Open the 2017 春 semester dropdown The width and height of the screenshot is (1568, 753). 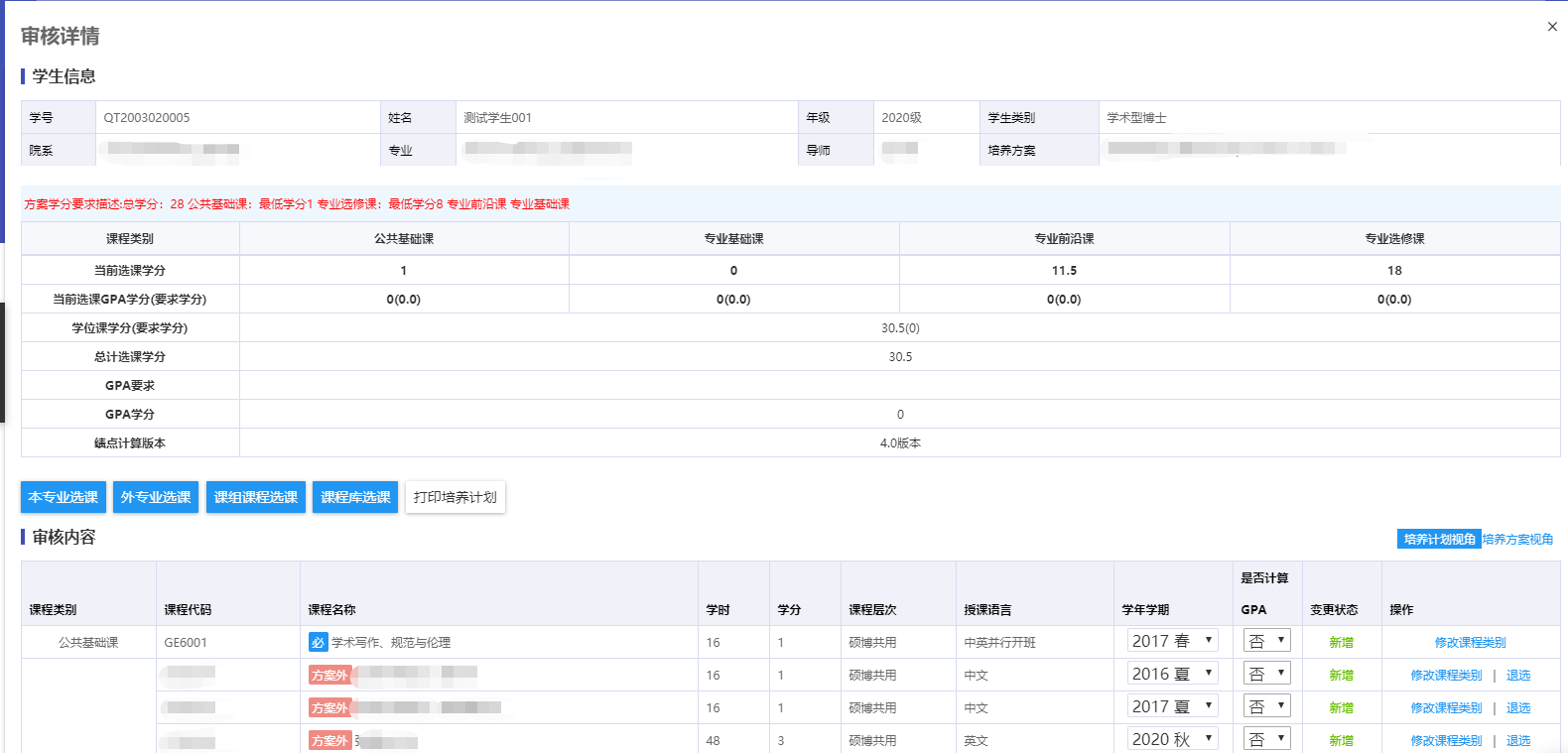1172,642
